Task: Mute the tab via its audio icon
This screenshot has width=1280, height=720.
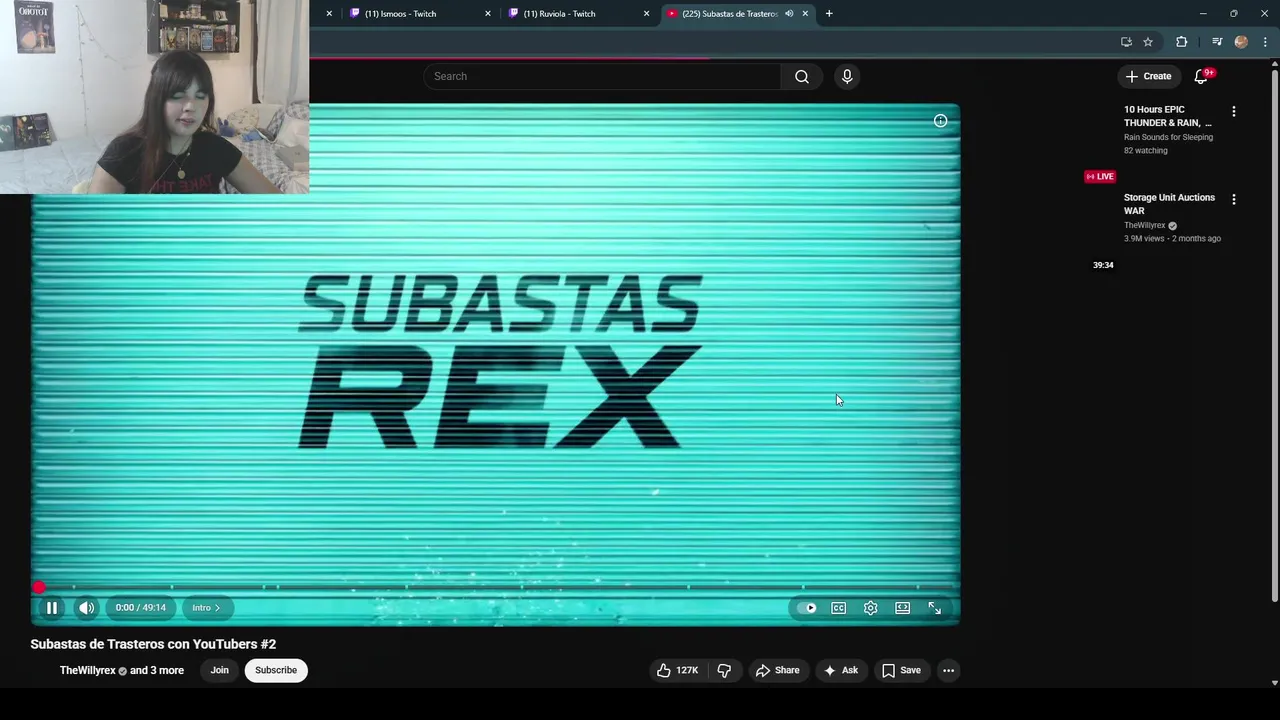Action: pyautogui.click(x=789, y=14)
